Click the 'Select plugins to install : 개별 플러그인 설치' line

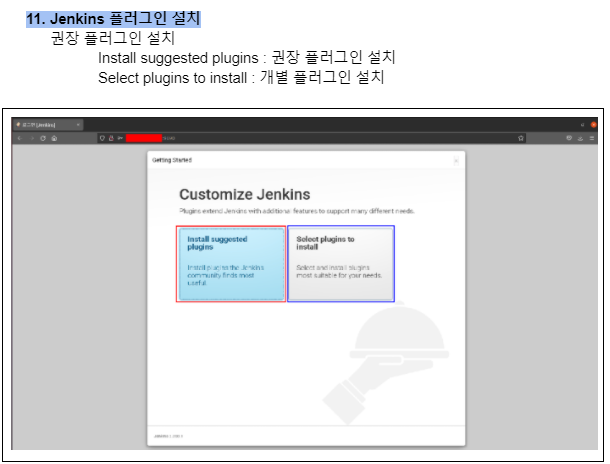pyautogui.click(x=241, y=77)
